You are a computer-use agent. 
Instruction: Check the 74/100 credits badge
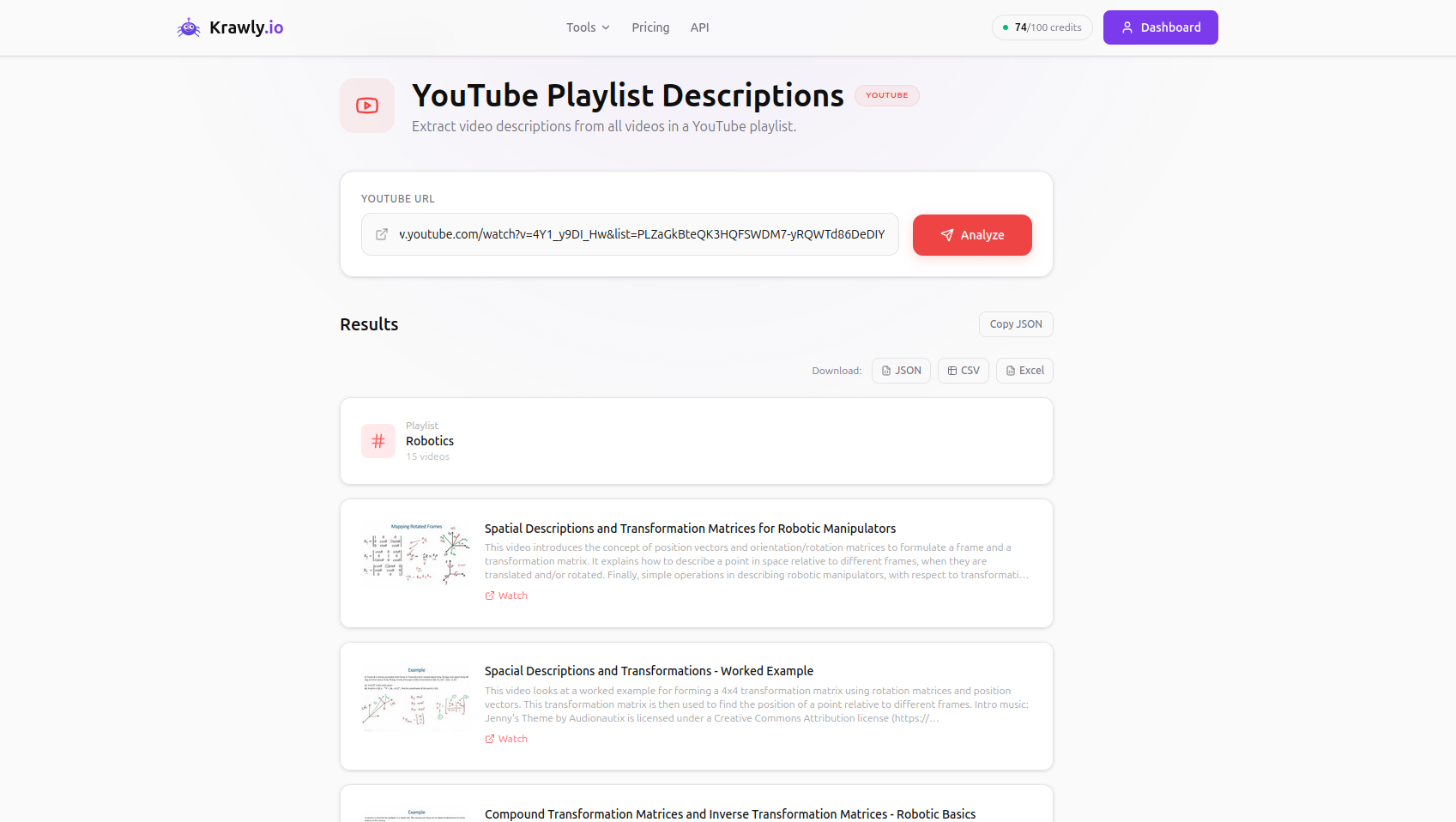[x=1042, y=27]
